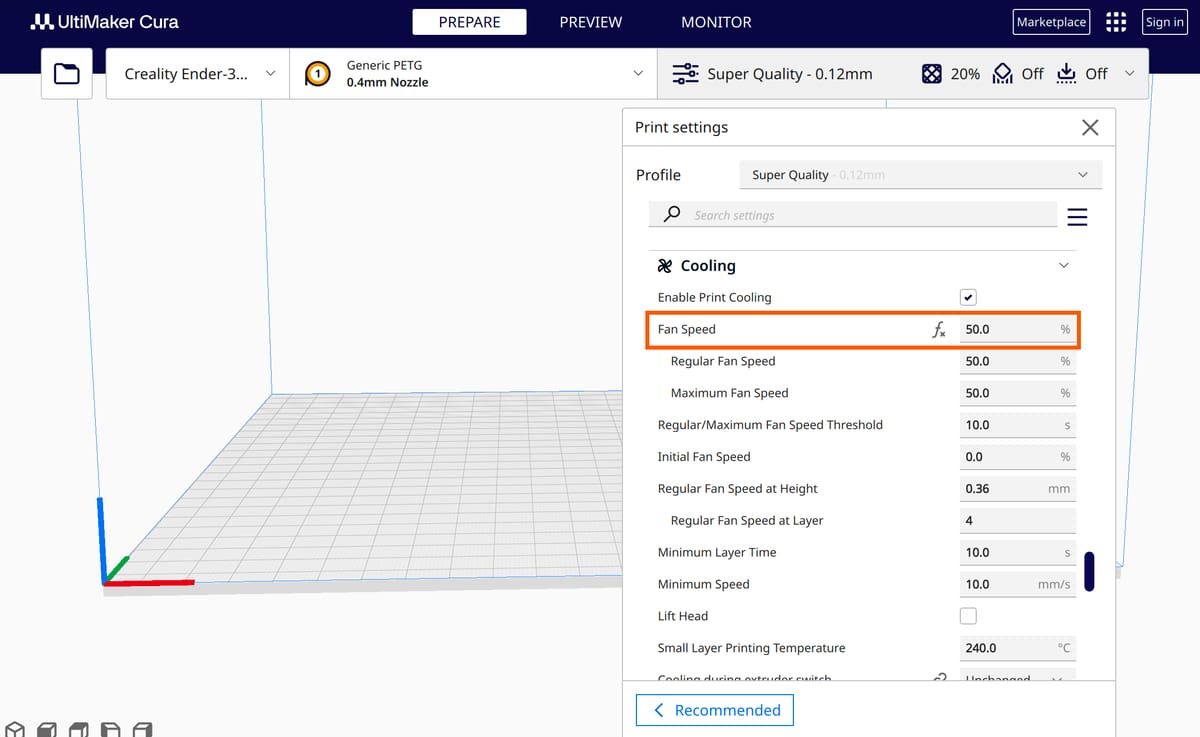Image resolution: width=1200 pixels, height=737 pixels.
Task: Open the Creality Ender-3 printer selector
Action: (198, 74)
